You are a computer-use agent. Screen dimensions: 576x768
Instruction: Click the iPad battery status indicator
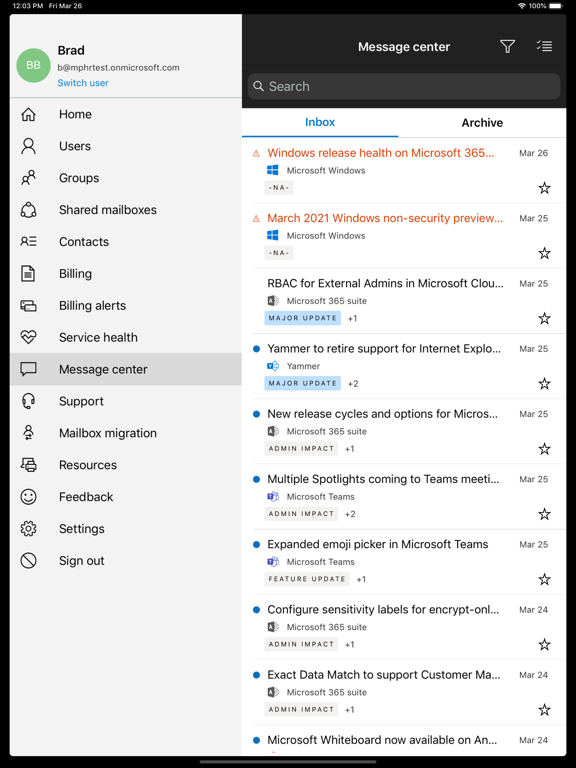click(556, 6)
